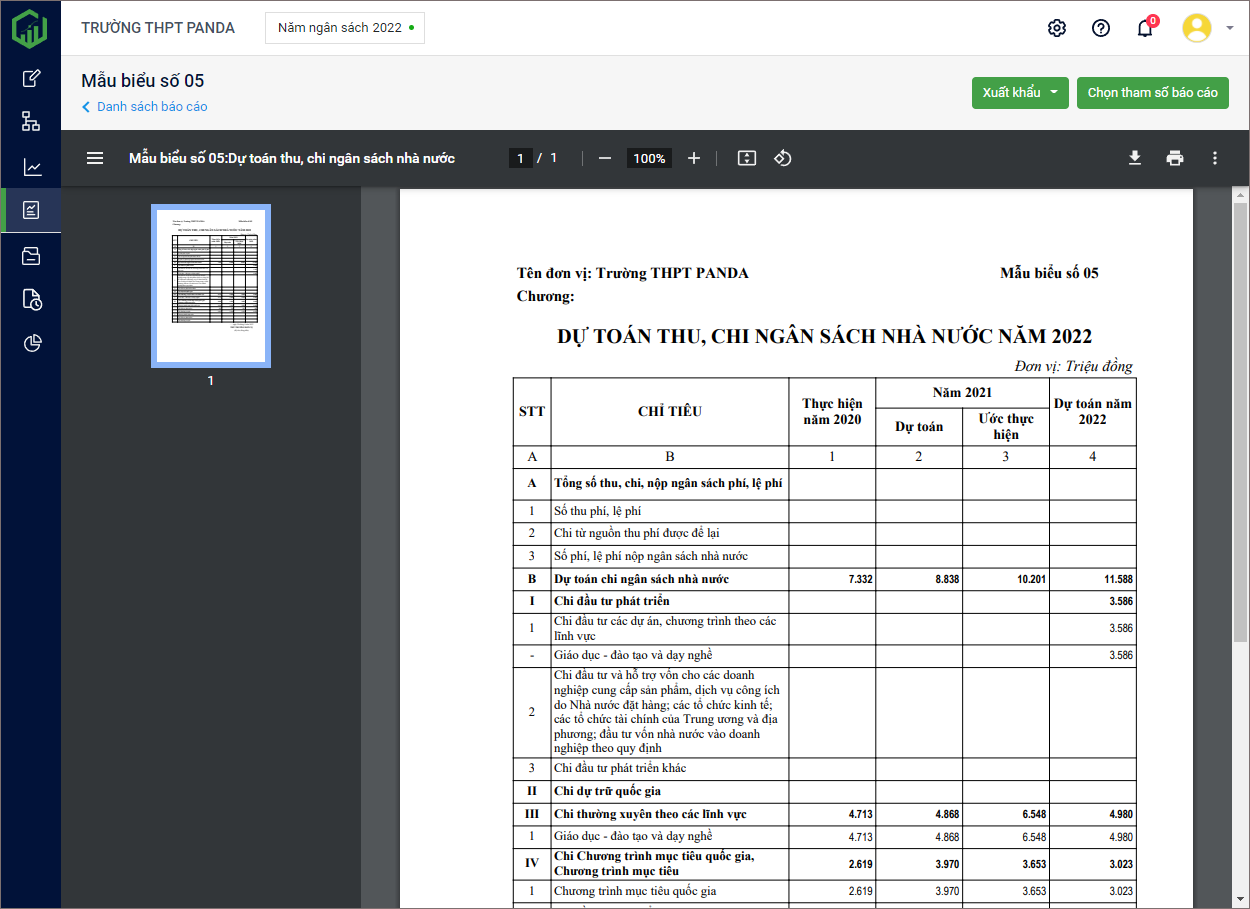Viewport: 1250px width, 909px height.
Task: Rotate the PDF page
Action: 783,158
